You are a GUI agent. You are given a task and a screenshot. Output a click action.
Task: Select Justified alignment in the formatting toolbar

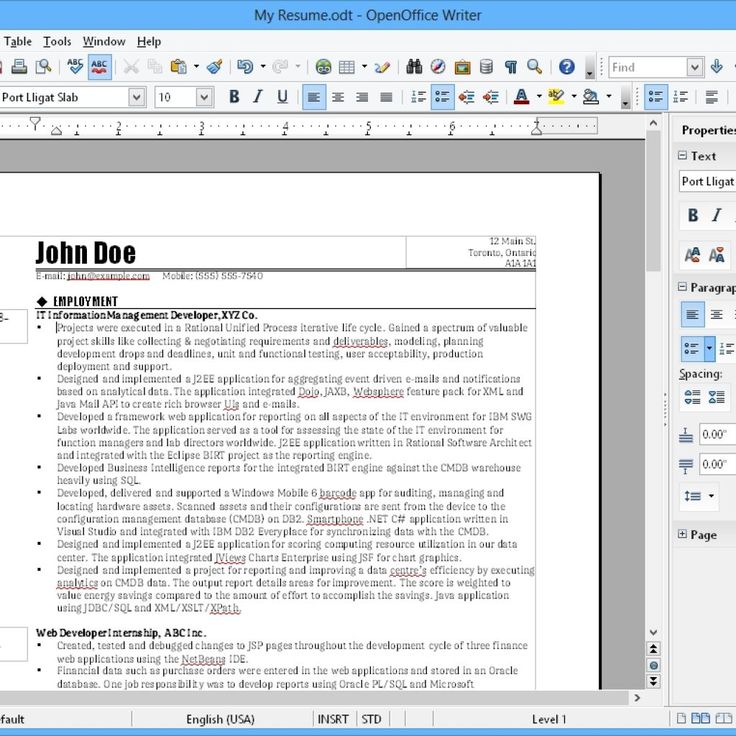point(386,97)
